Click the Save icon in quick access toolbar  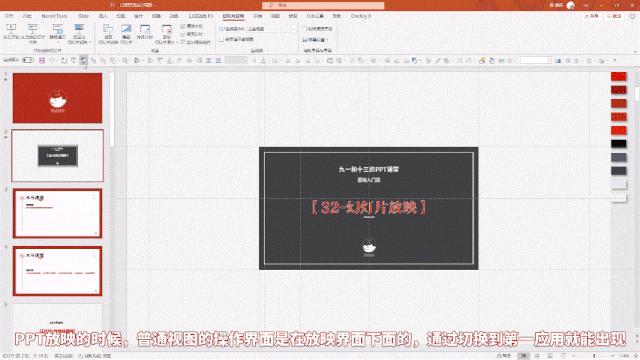tap(42, 60)
